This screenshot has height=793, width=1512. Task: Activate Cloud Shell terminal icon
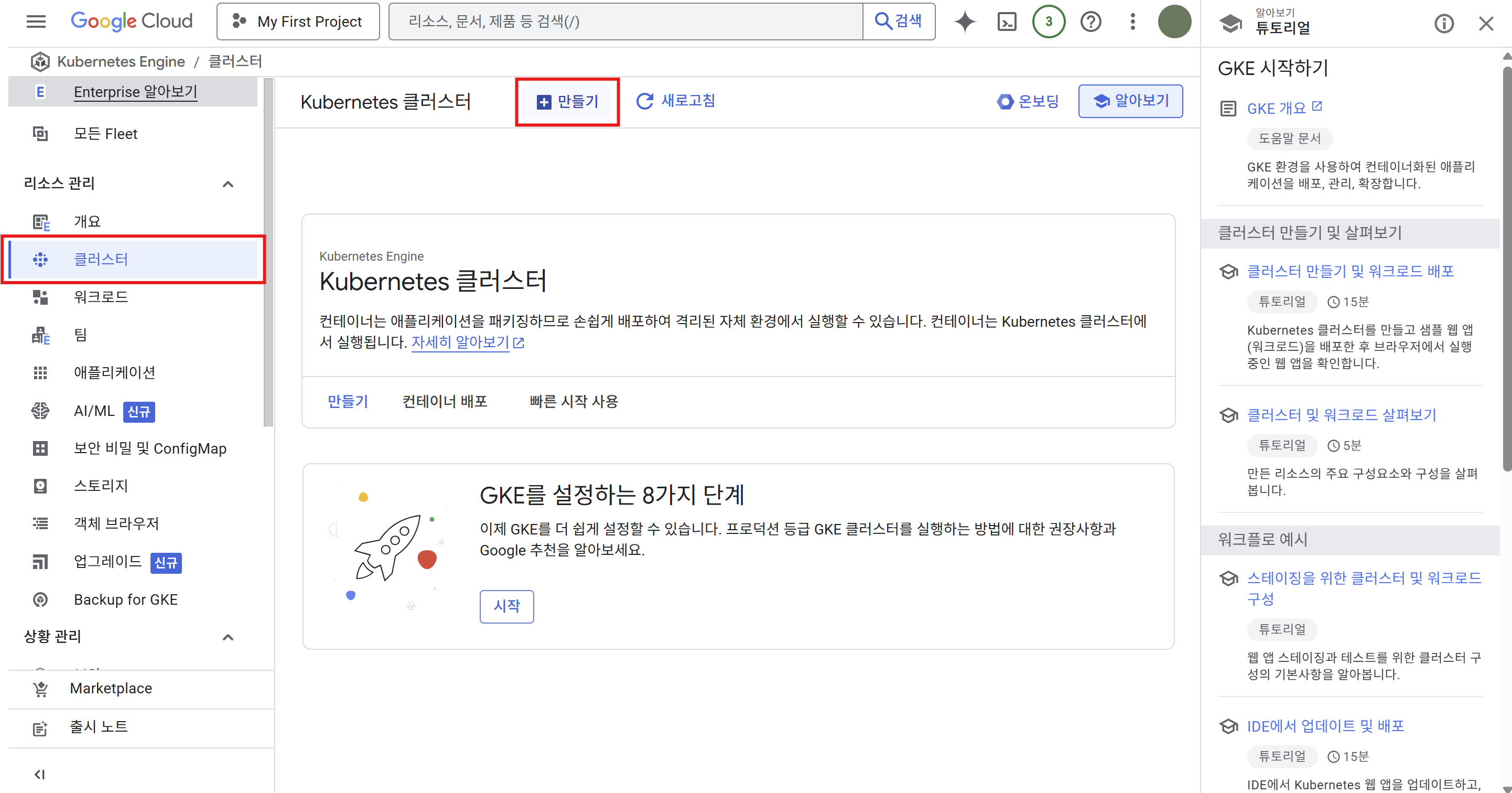[1007, 22]
